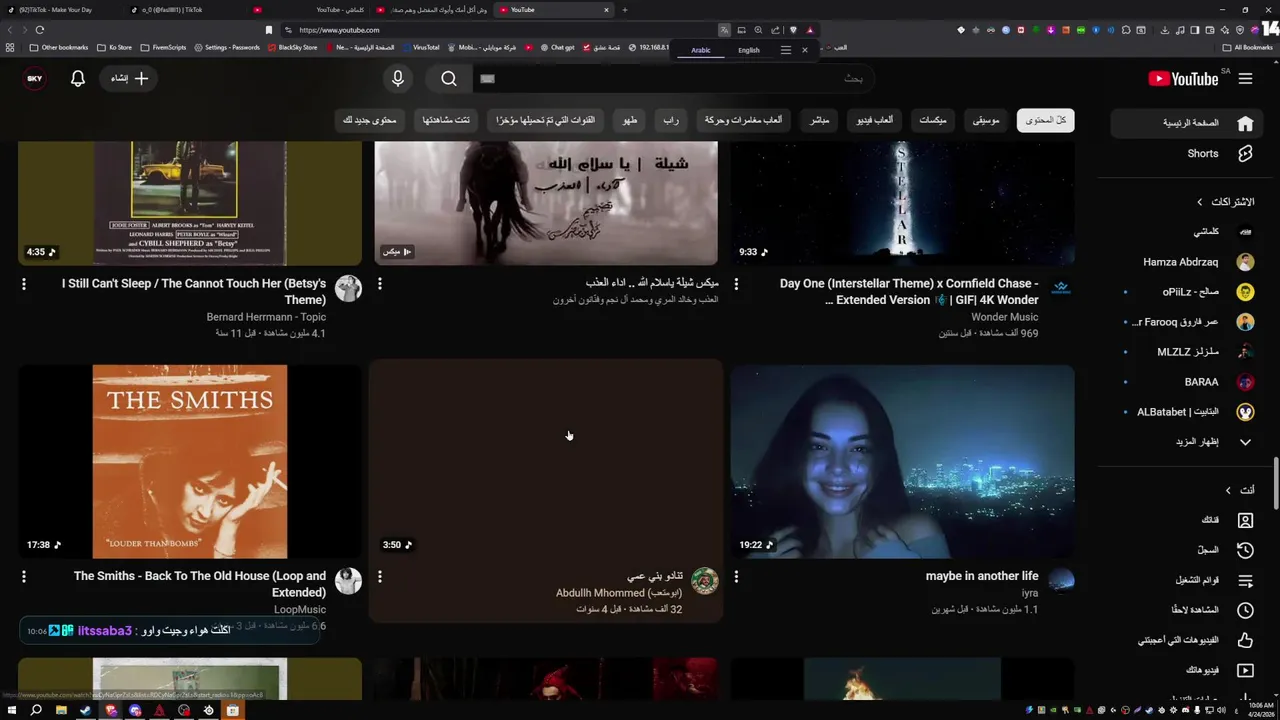Open the Wonder Music channel avatar

pyautogui.click(x=1061, y=289)
